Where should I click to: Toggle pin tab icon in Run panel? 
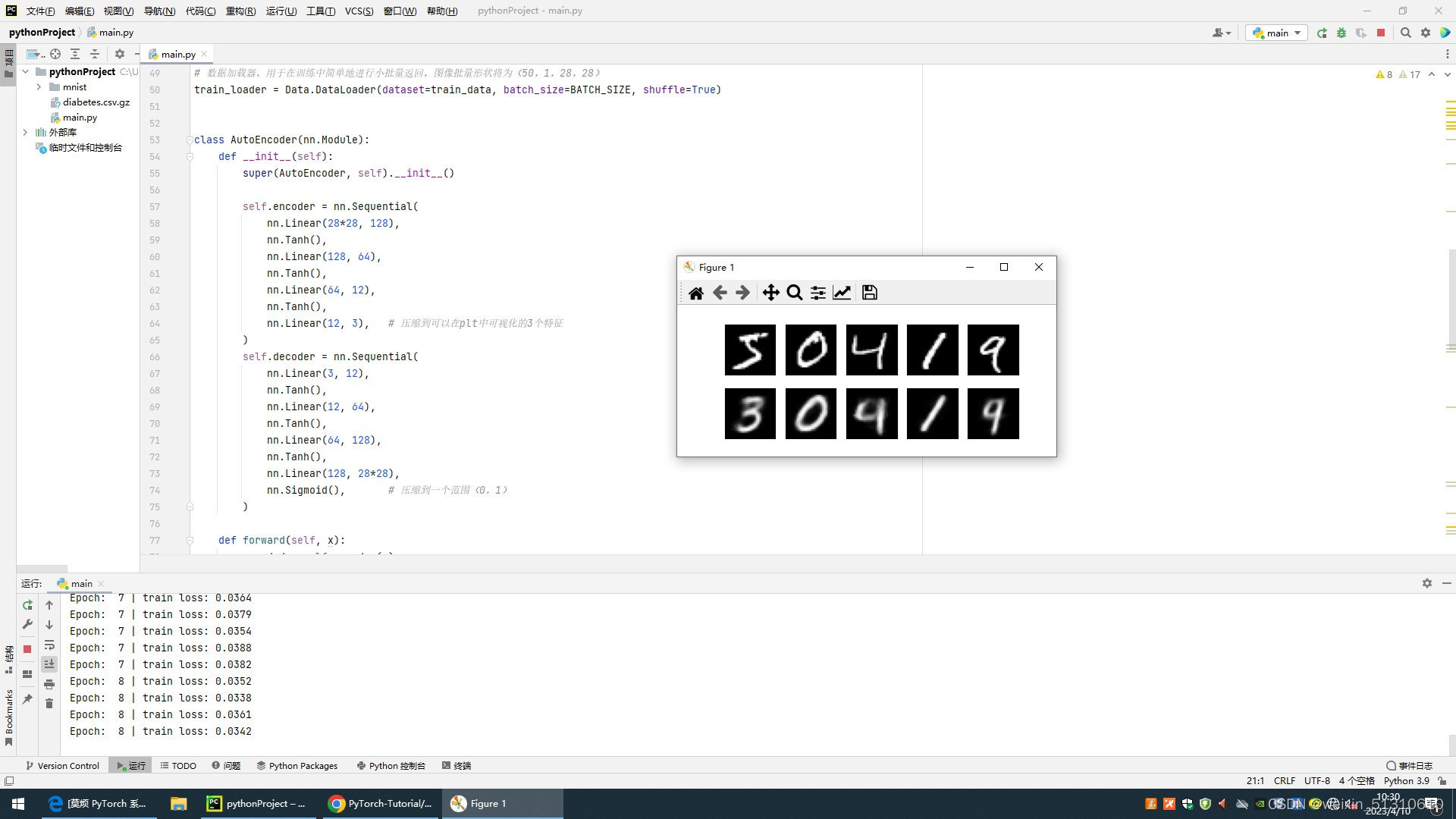click(x=27, y=699)
